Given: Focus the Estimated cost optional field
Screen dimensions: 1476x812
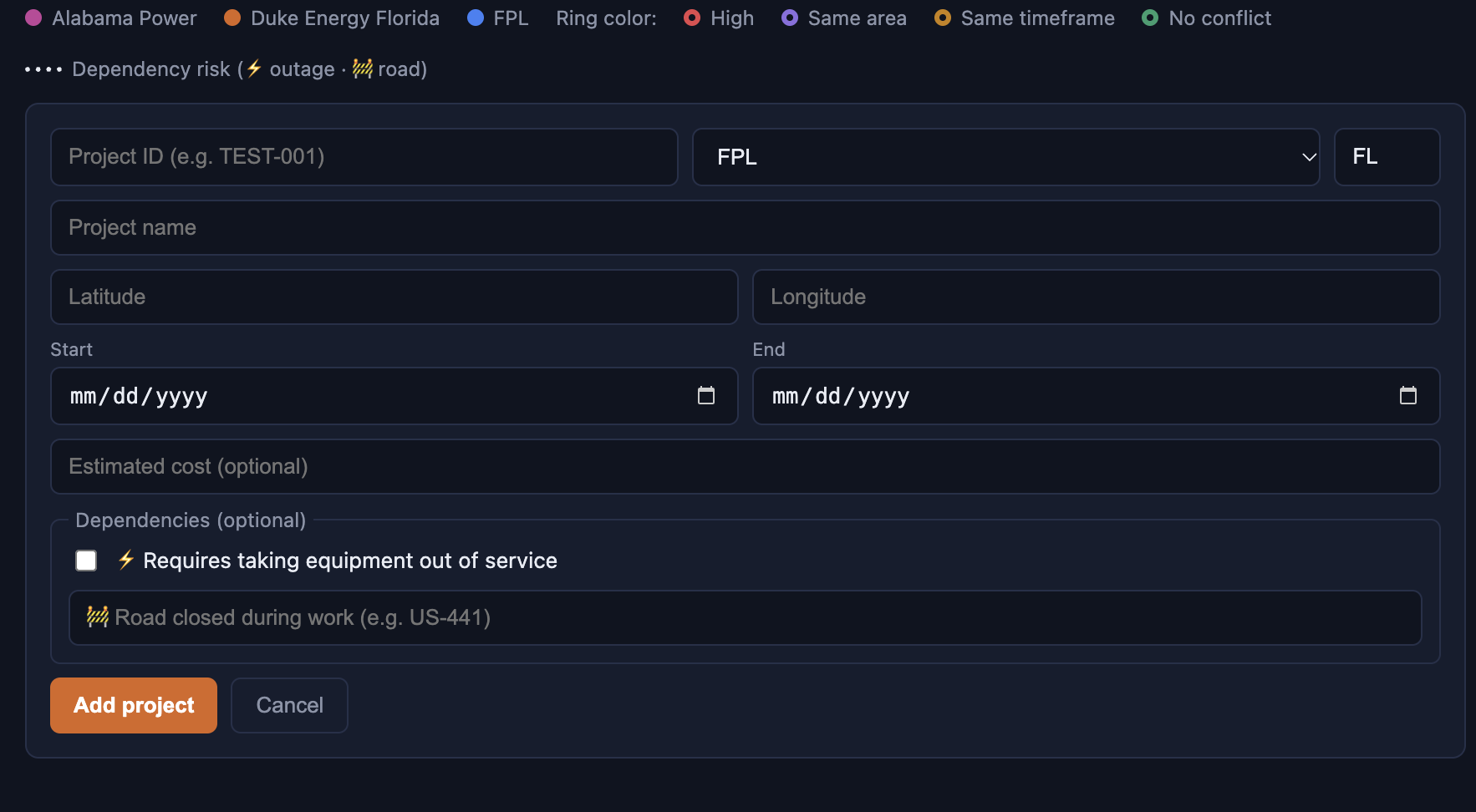Looking at the screenshot, I should coord(746,466).
